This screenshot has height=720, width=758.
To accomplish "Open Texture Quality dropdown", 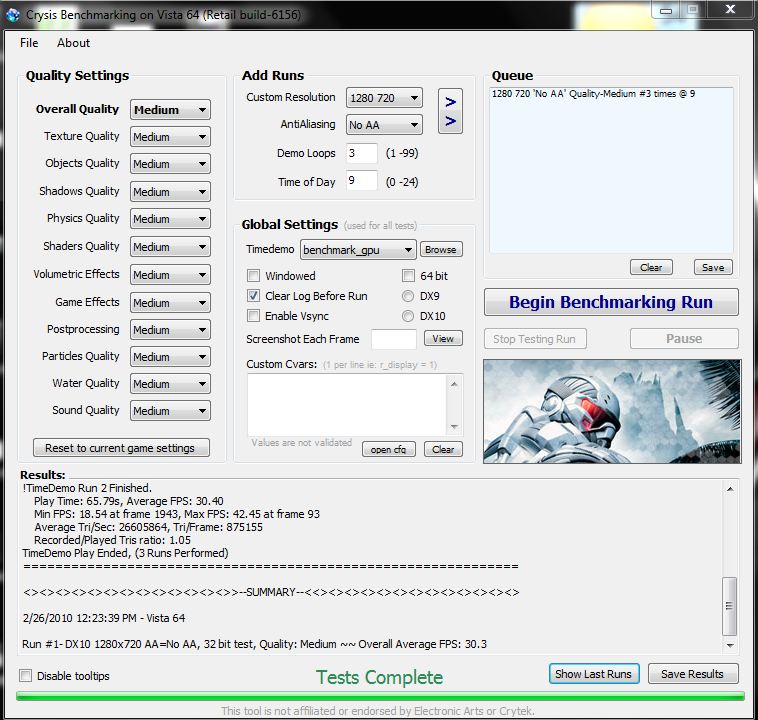I will [x=170, y=137].
